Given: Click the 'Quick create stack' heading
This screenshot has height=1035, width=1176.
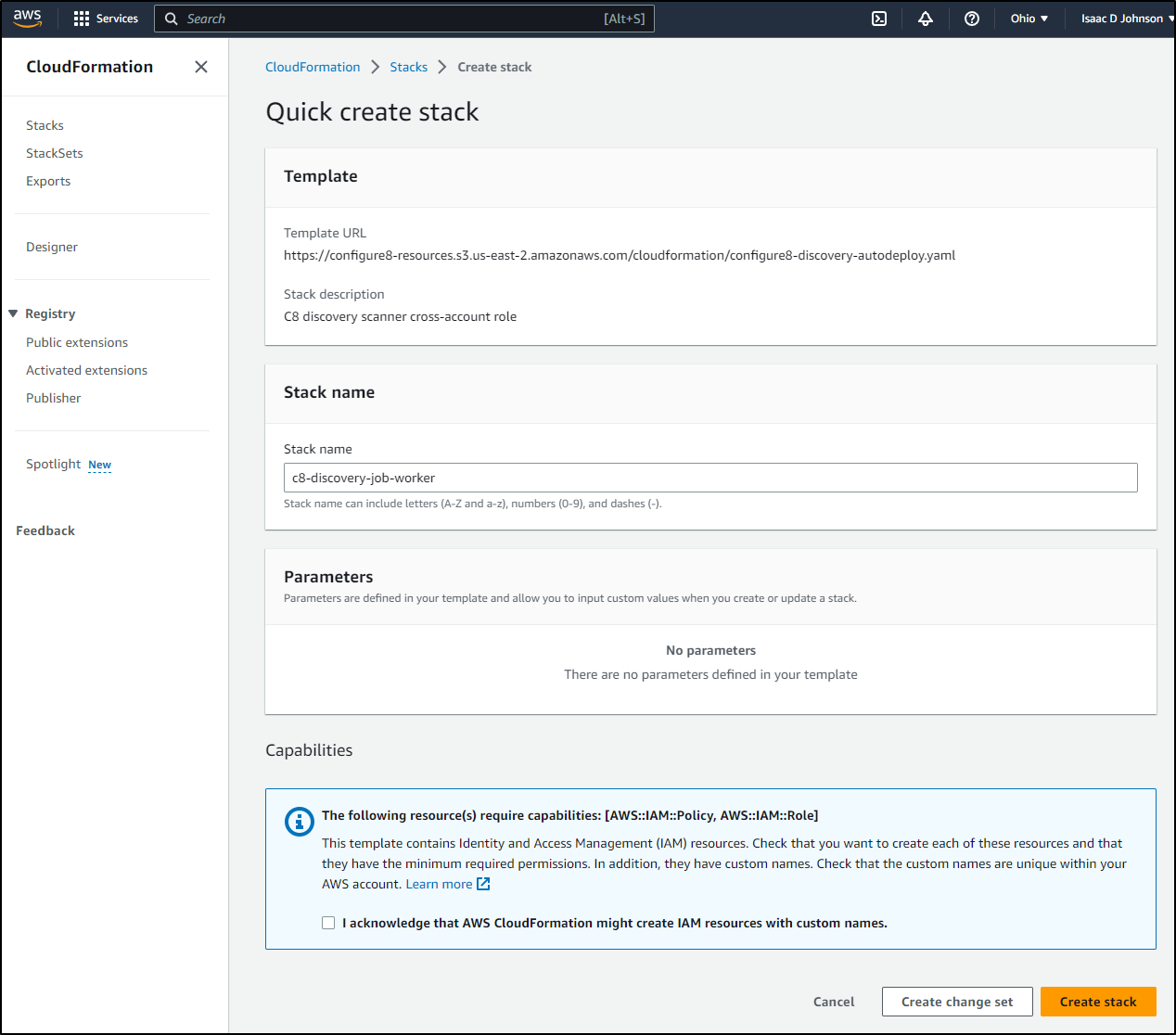Looking at the screenshot, I should [372, 111].
